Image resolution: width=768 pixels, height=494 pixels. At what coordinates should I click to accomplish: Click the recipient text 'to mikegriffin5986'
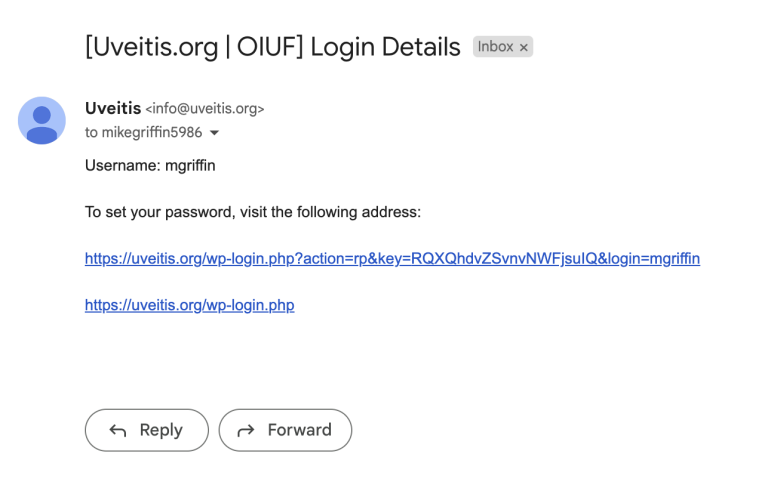point(144,133)
